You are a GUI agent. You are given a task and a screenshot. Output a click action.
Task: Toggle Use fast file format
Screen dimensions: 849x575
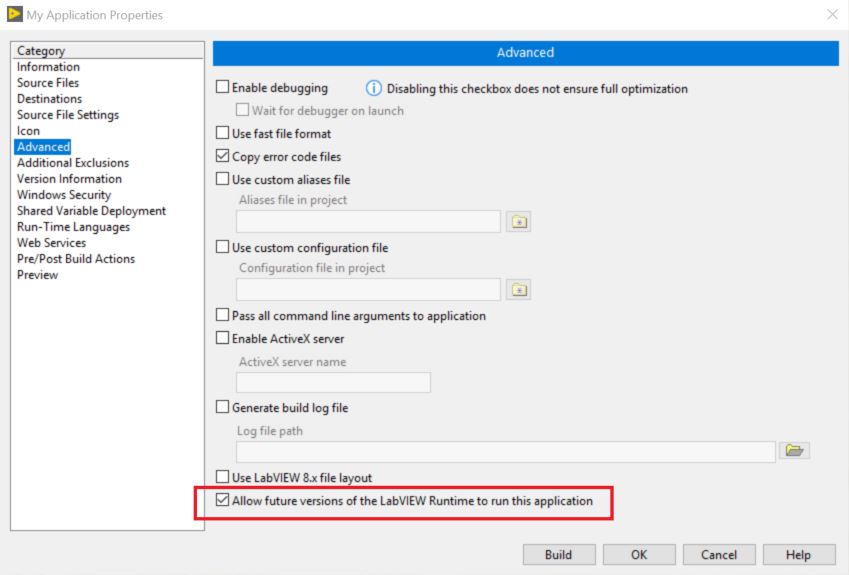tap(223, 133)
